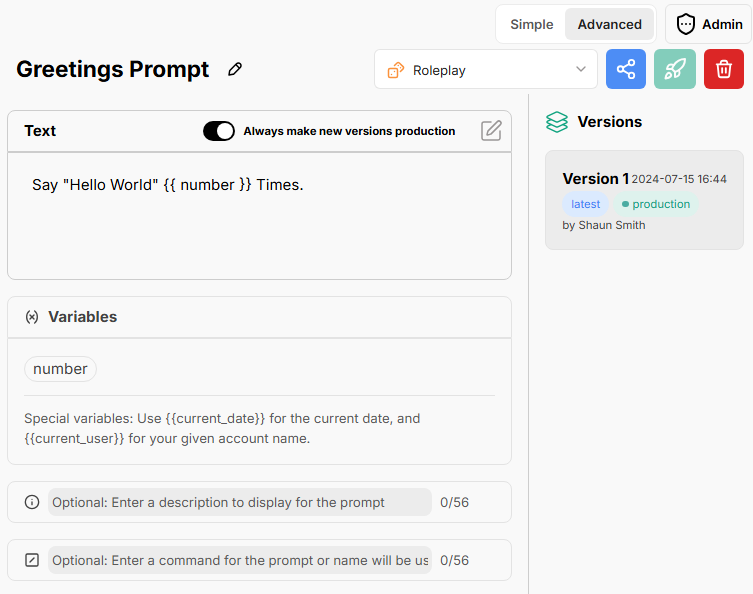Open Version 1 in Versions list
This screenshot has height=594, width=753.
pos(644,199)
